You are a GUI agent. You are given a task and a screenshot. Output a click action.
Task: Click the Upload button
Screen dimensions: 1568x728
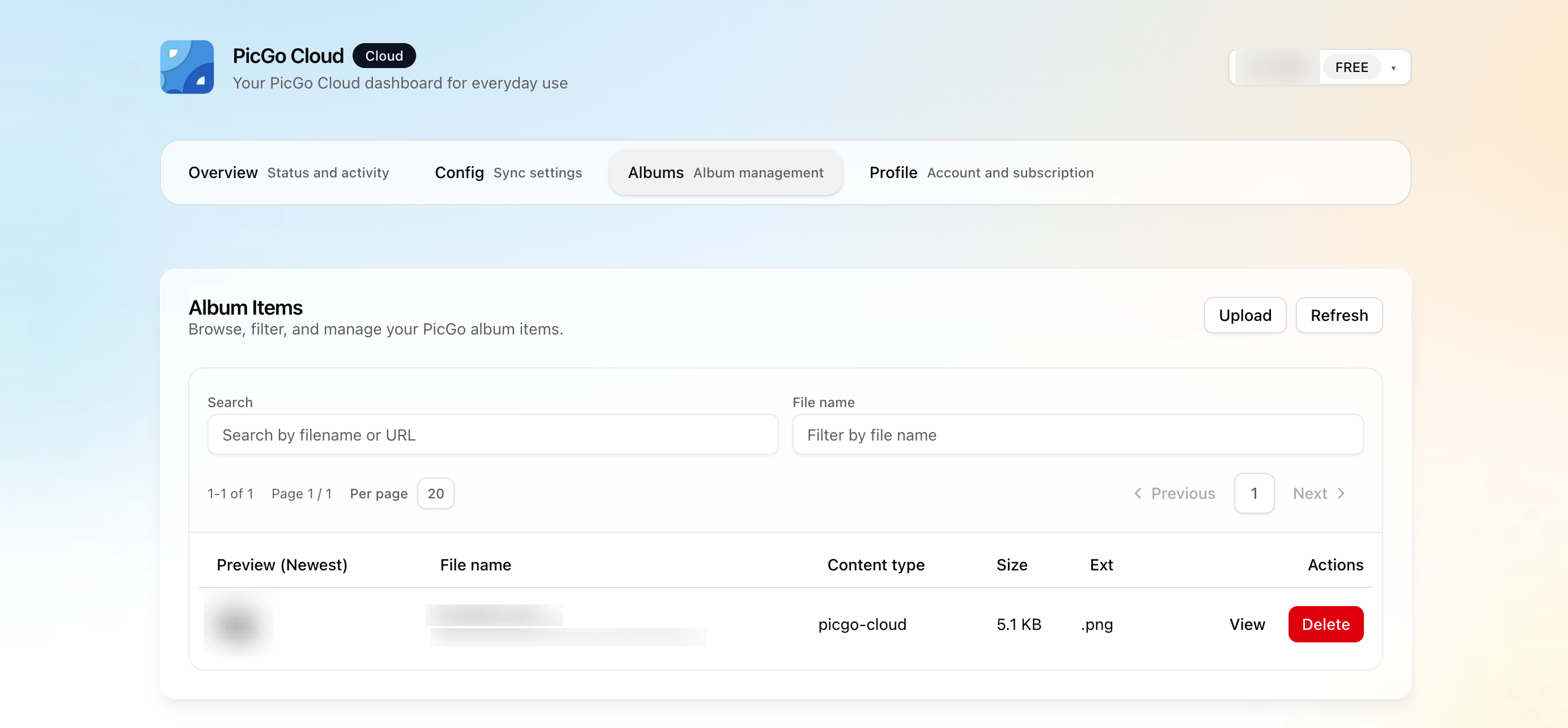(1245, 315)
